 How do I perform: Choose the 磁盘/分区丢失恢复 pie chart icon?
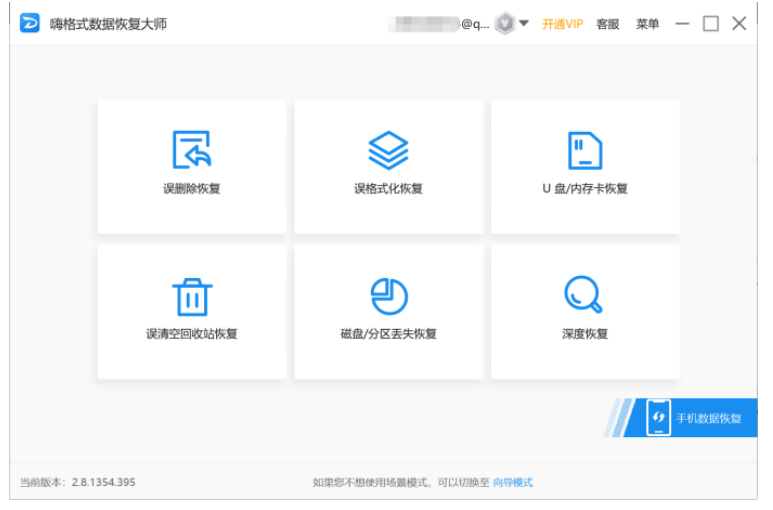[388, 296]
